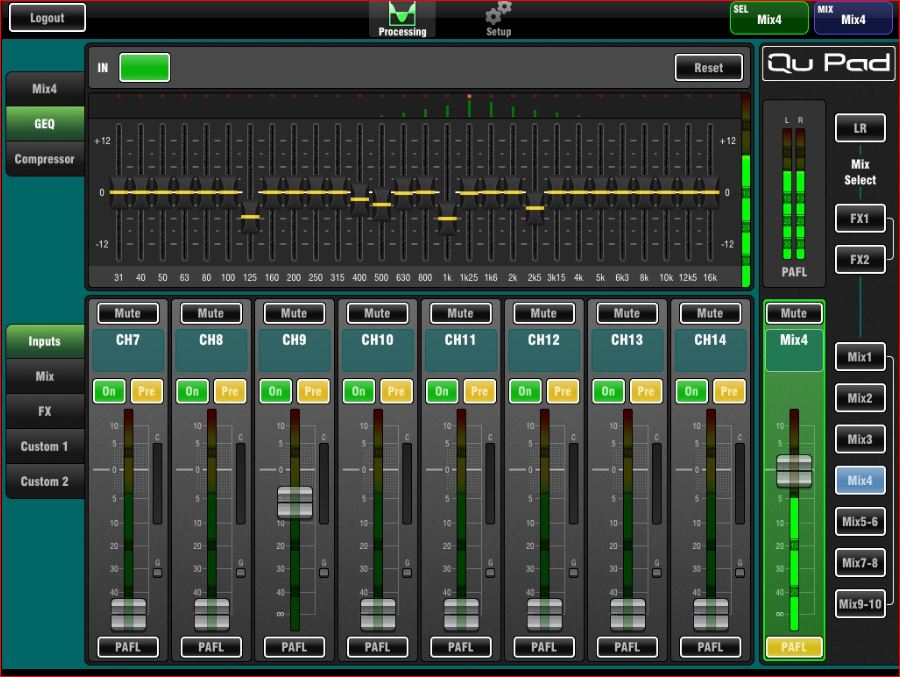Mute channel CH14
The width and height of the screenshot is (900, 677).
click(x=710, y=313)
